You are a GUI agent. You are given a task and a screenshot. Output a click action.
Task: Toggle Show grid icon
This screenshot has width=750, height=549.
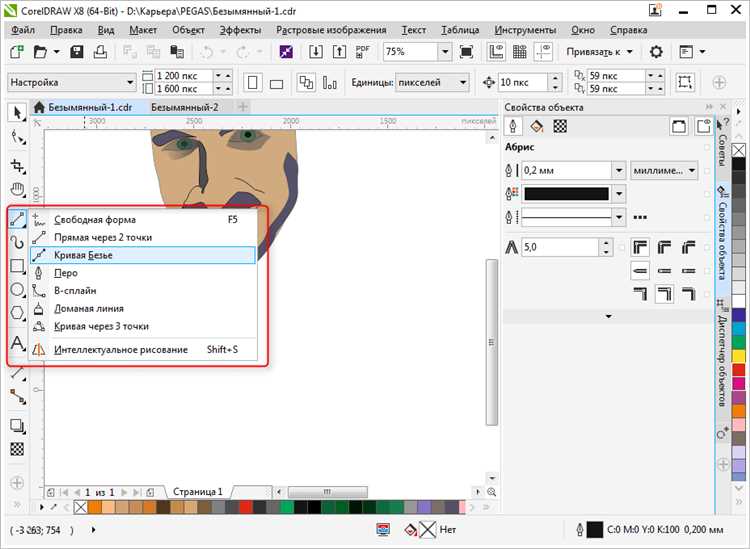pos(520,52)
